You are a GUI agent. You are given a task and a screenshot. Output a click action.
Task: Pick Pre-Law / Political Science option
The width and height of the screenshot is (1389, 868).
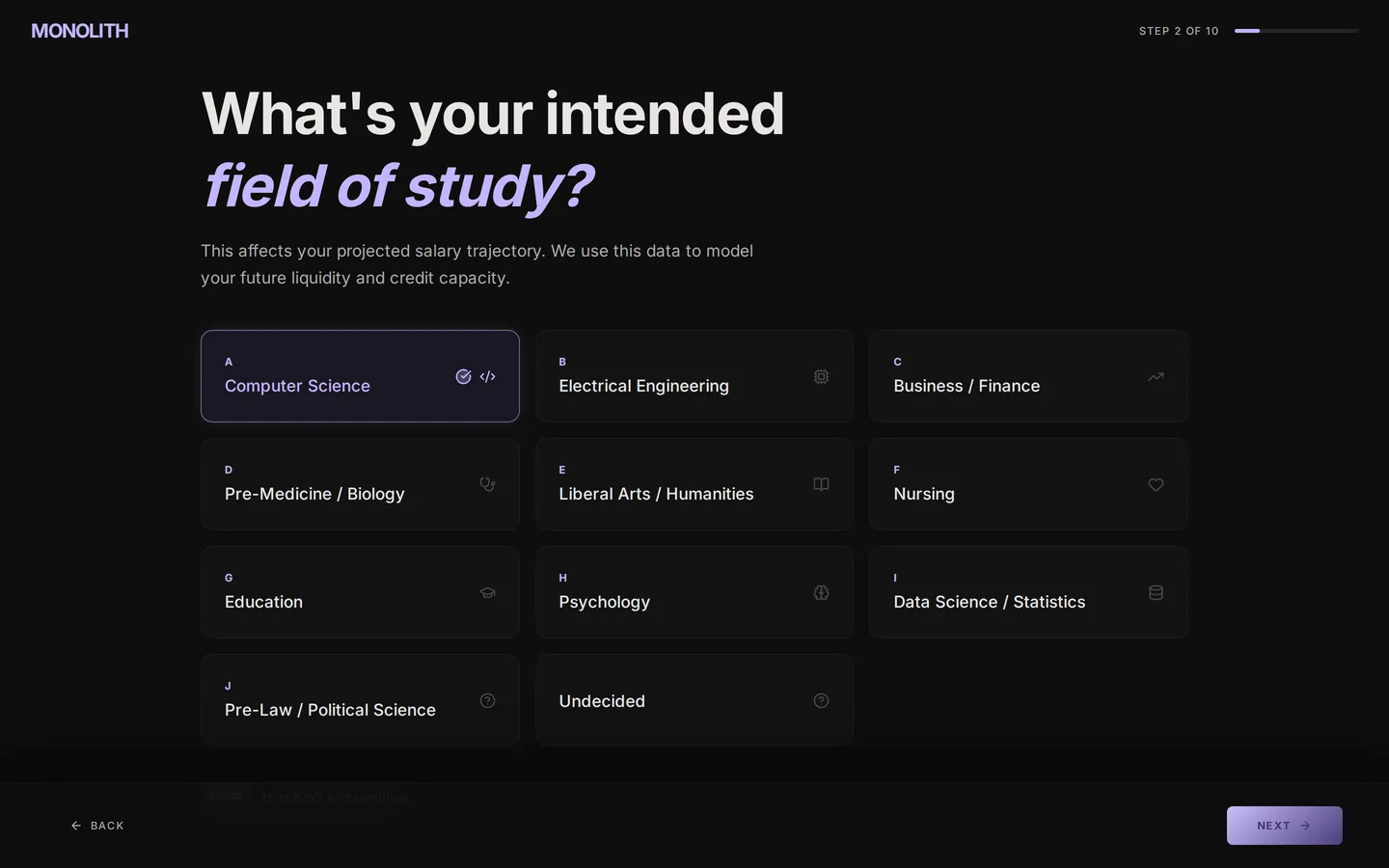360,700
